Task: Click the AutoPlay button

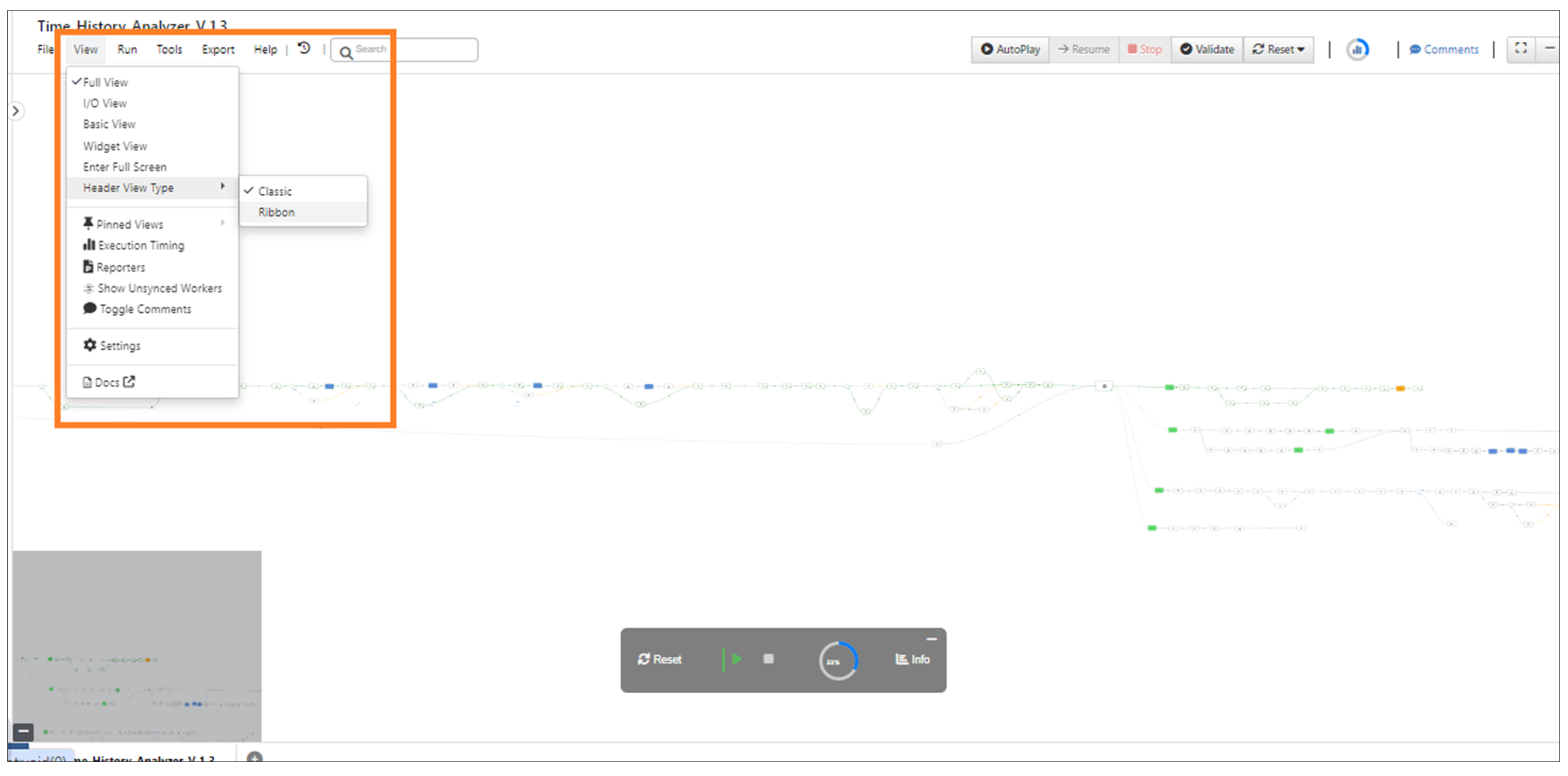Action: (1010, 50)
